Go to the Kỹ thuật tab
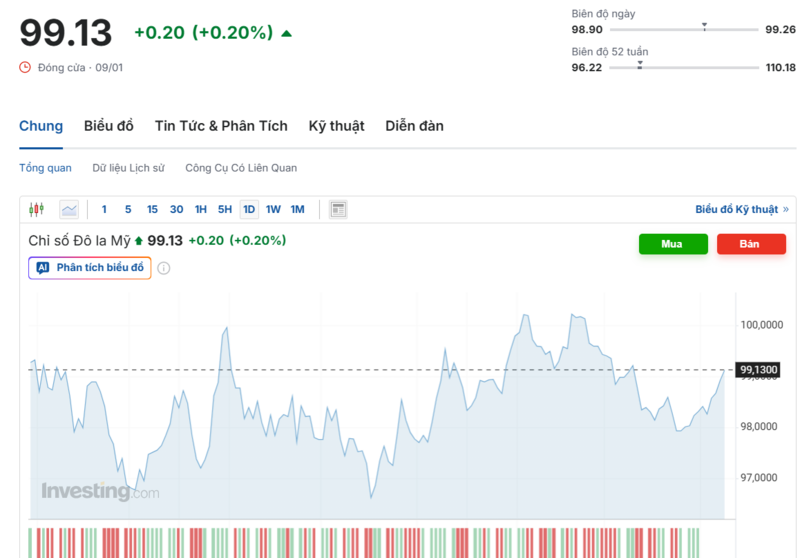800x558 pixels. coord(336,126)
